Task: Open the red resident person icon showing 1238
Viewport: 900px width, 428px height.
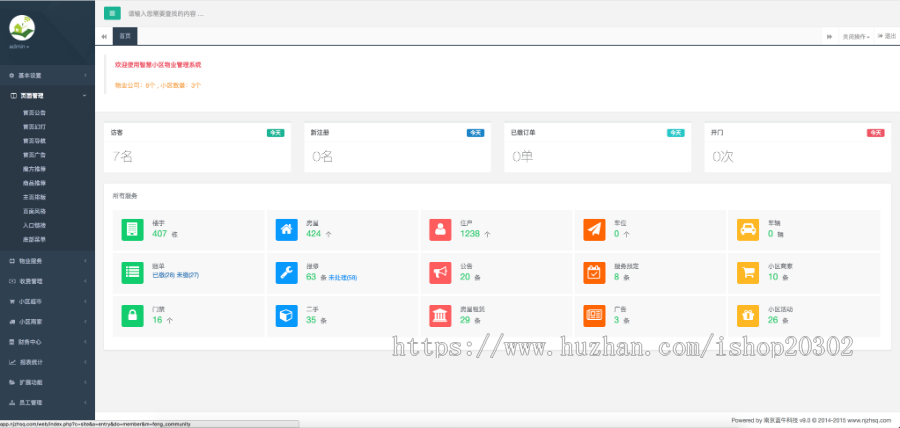Action: point(440,229)
